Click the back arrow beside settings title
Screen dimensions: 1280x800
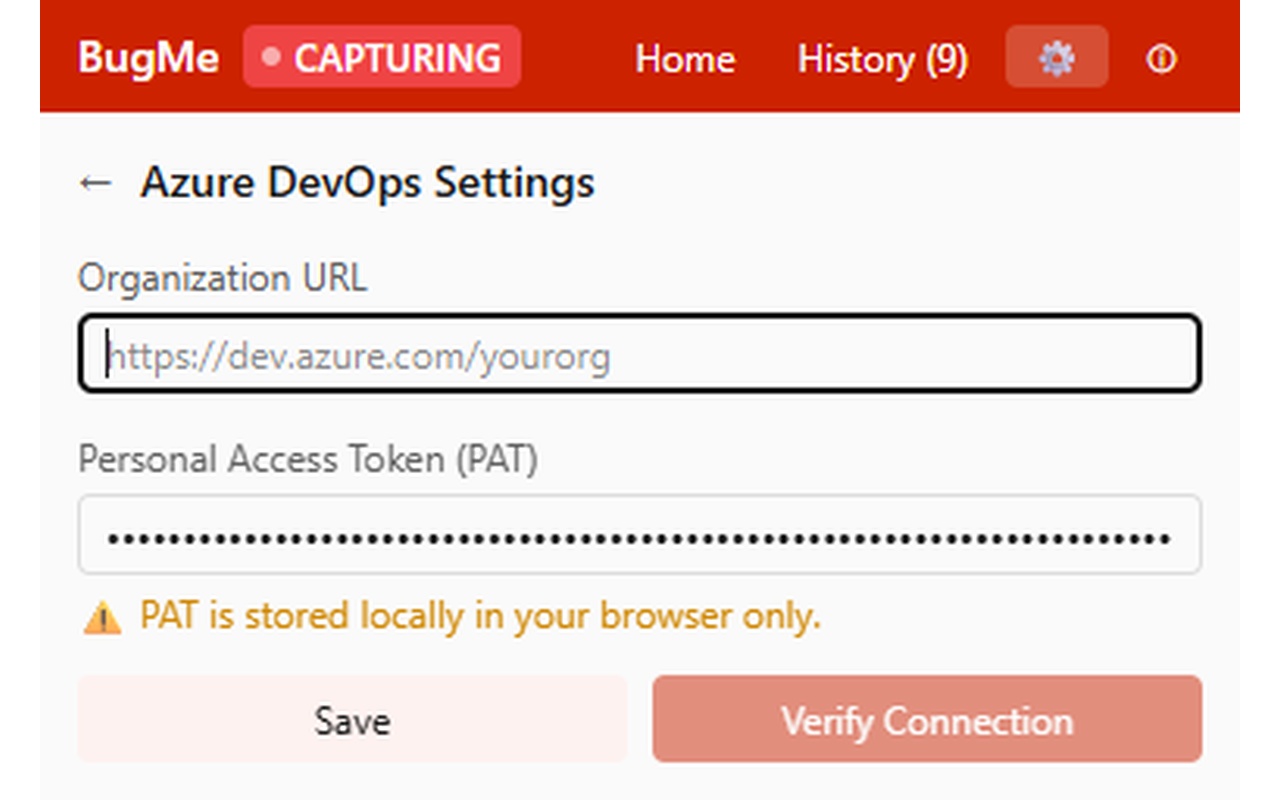pyautogui.click(x=94, y=182)
